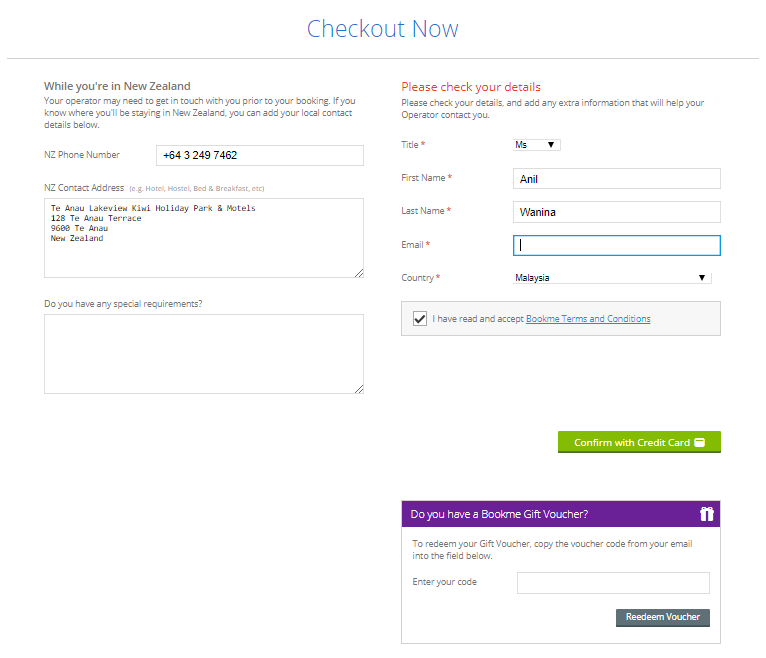The height and width of the screenshot is (658, 766).
Task: Click the Reedeem Voucher button
Action: (662, 617)
